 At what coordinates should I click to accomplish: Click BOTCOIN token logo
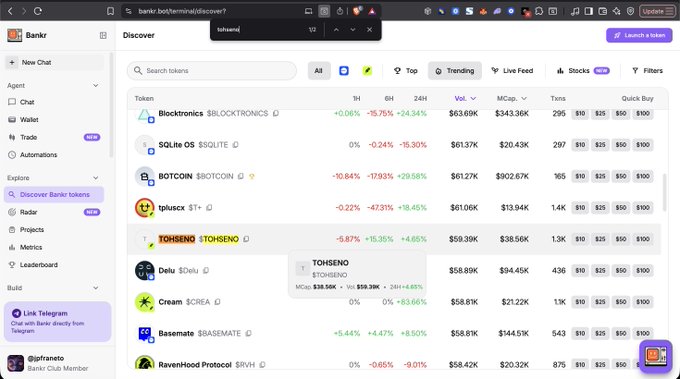tap(144, 176)
